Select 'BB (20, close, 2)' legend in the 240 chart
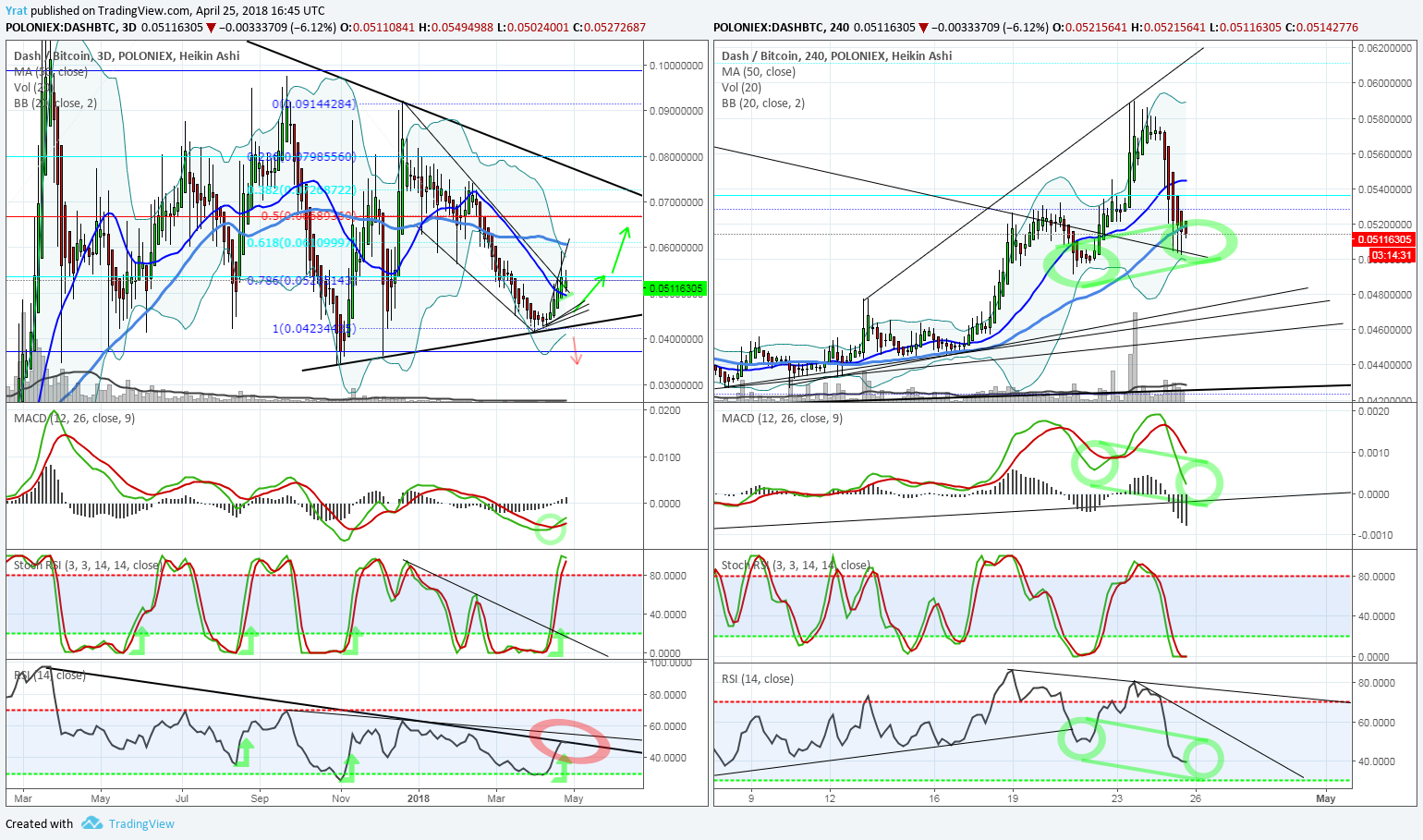The width and height of the screenshot is (1423, 840). coord(763,103)
